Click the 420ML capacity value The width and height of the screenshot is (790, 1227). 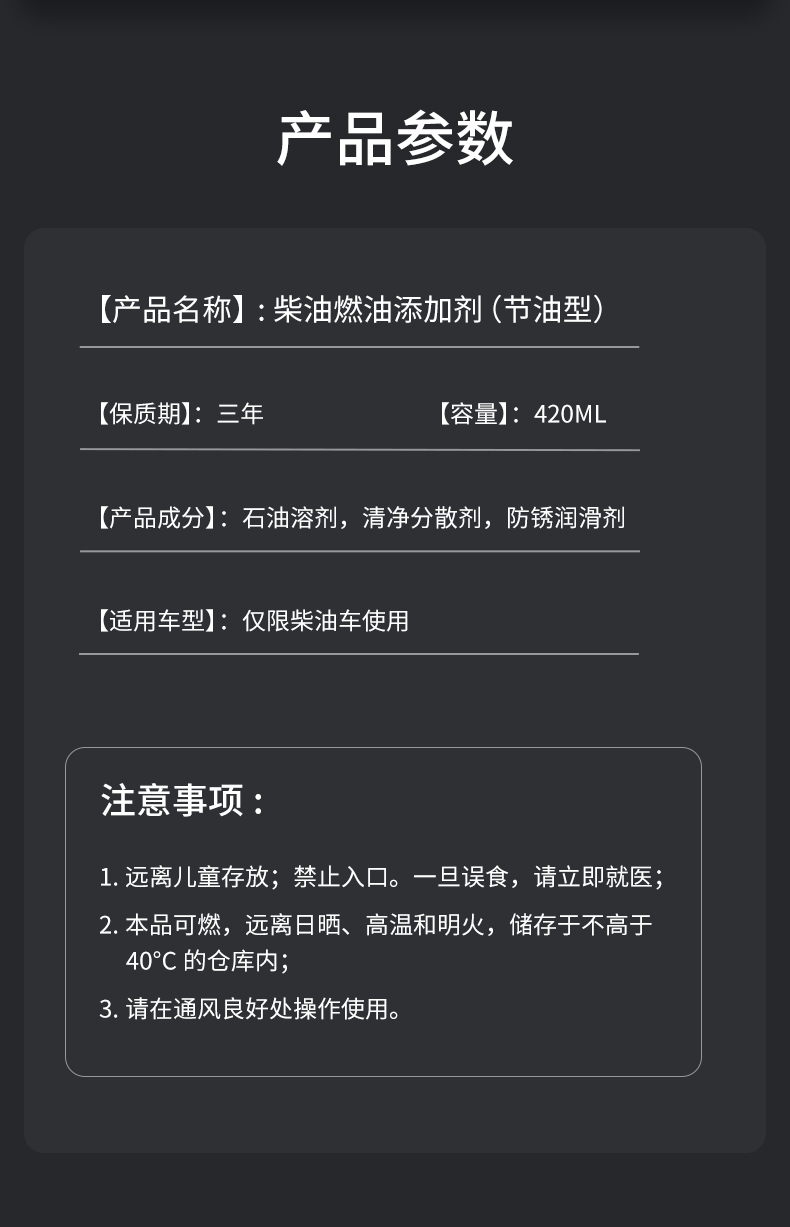click(570, 414)
